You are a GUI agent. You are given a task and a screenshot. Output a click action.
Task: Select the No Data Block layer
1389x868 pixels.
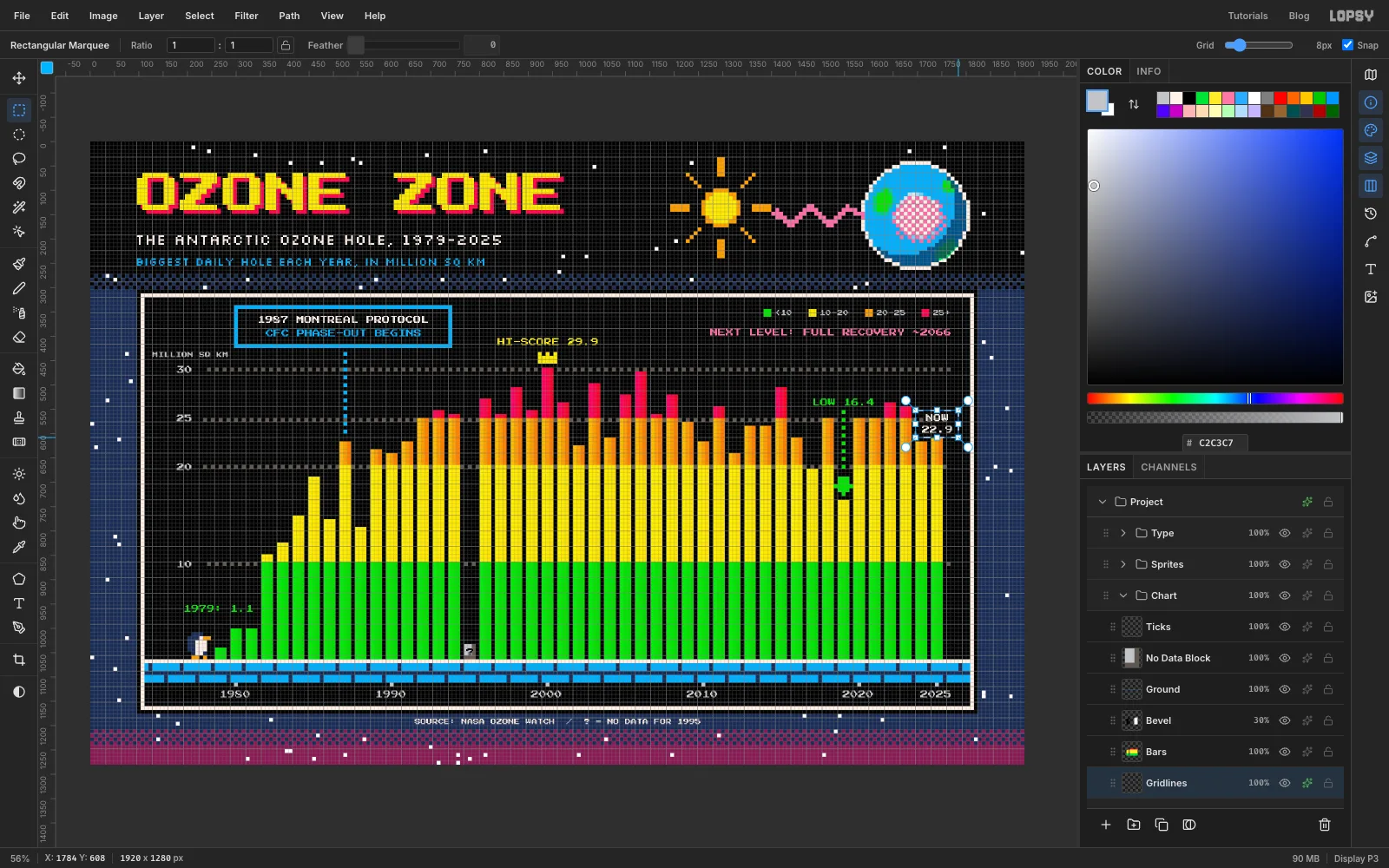1215,658
